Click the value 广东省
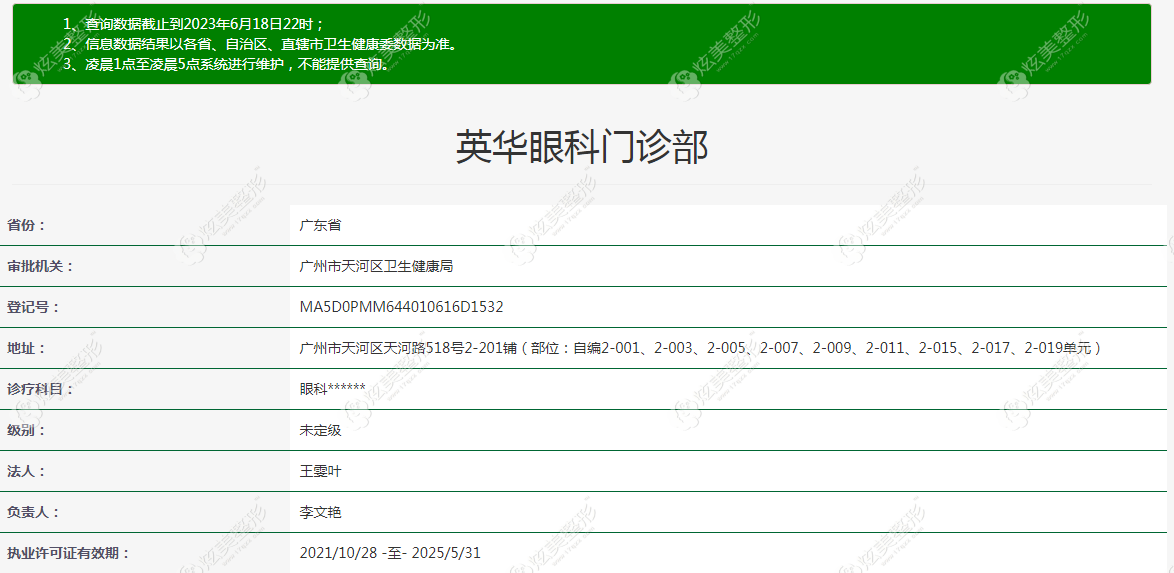The width and height of the screenshot is (1174, 573). [320, 225]
